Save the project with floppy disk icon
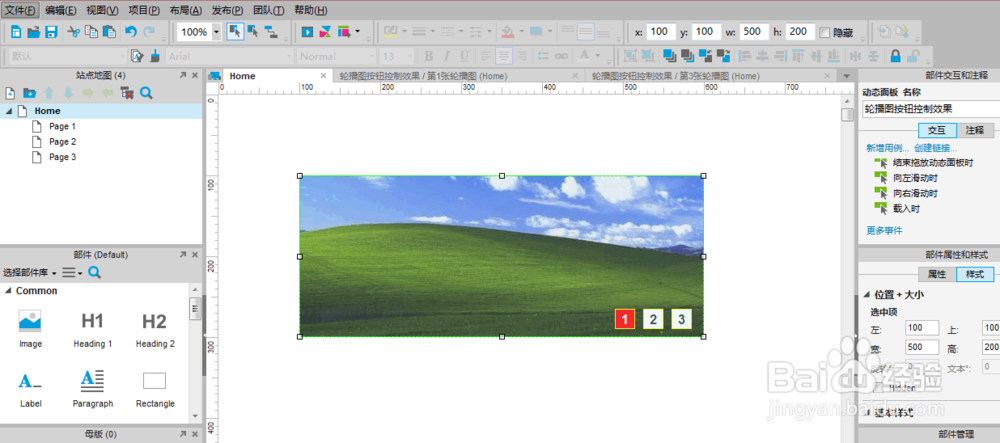 [52, 32]
